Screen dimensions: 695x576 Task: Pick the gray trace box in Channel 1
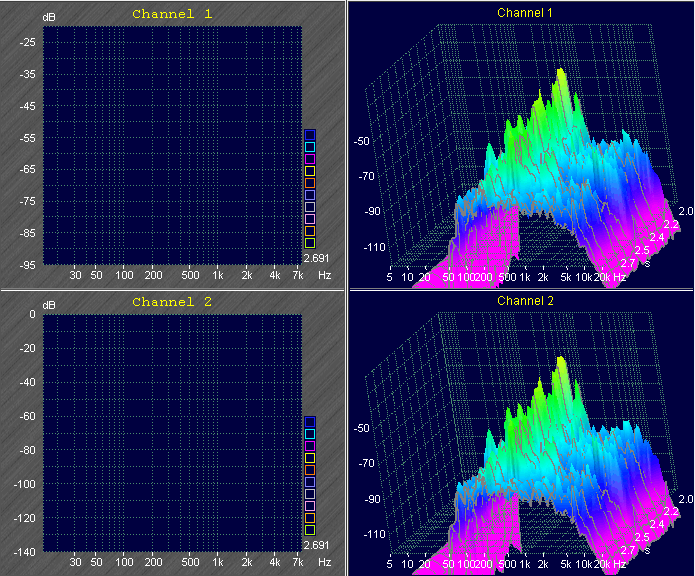[310, 207]
